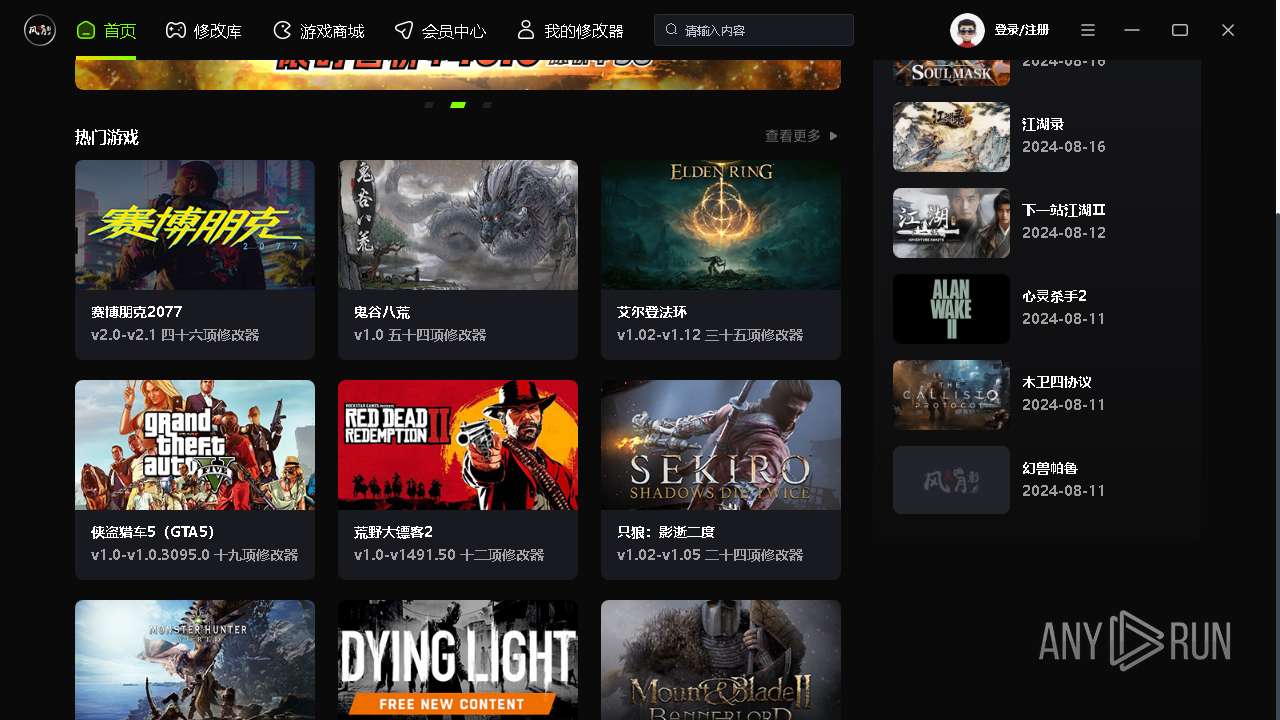The height and width of the screenshot is (720, 1280).
Task: Open the Red Dead Redemption II thumbnail
Action: [x=458, y=445]
